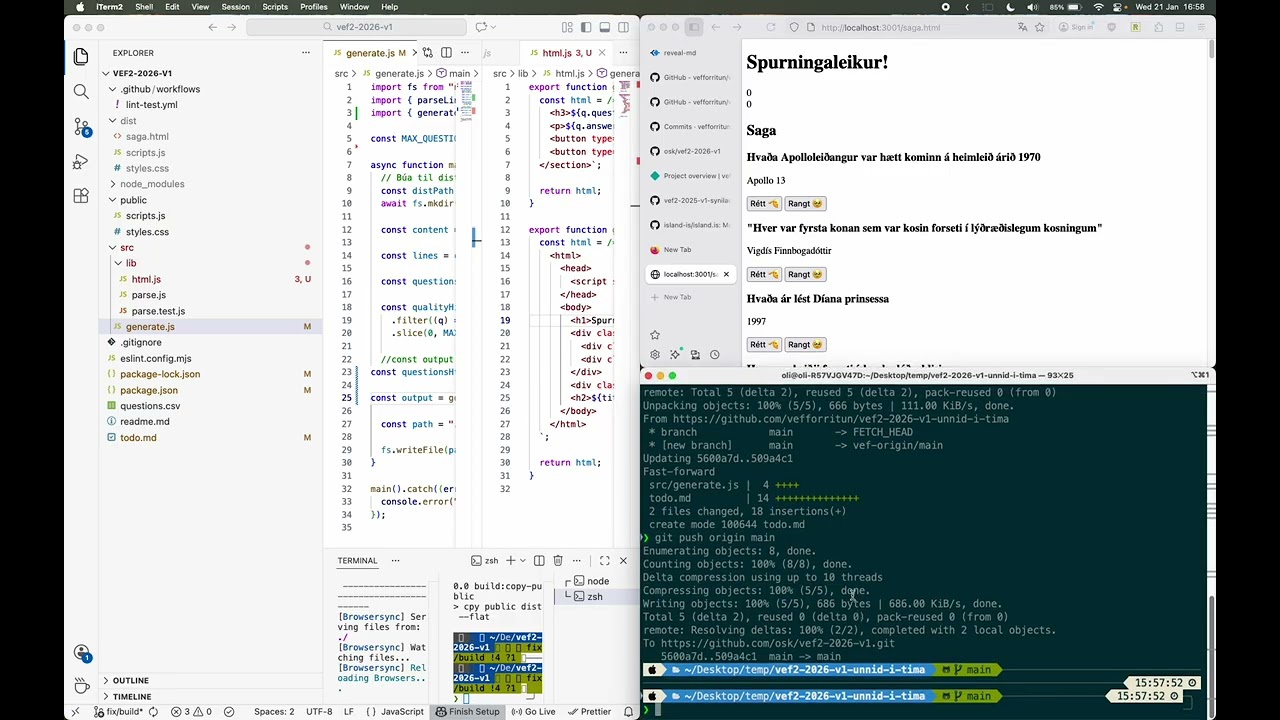Click Rétt button under Vigdís Finnbogadóttir

click(x=763, y=274)
